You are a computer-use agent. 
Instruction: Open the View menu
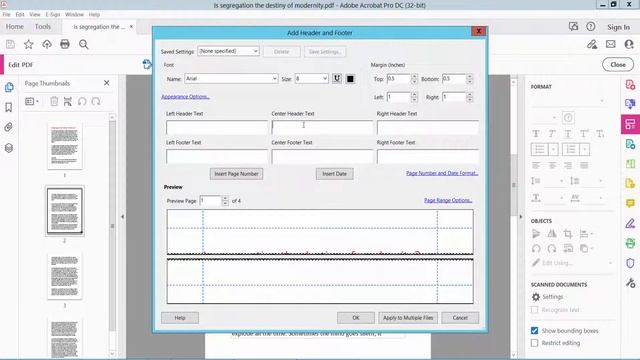[x=35, y=14]
